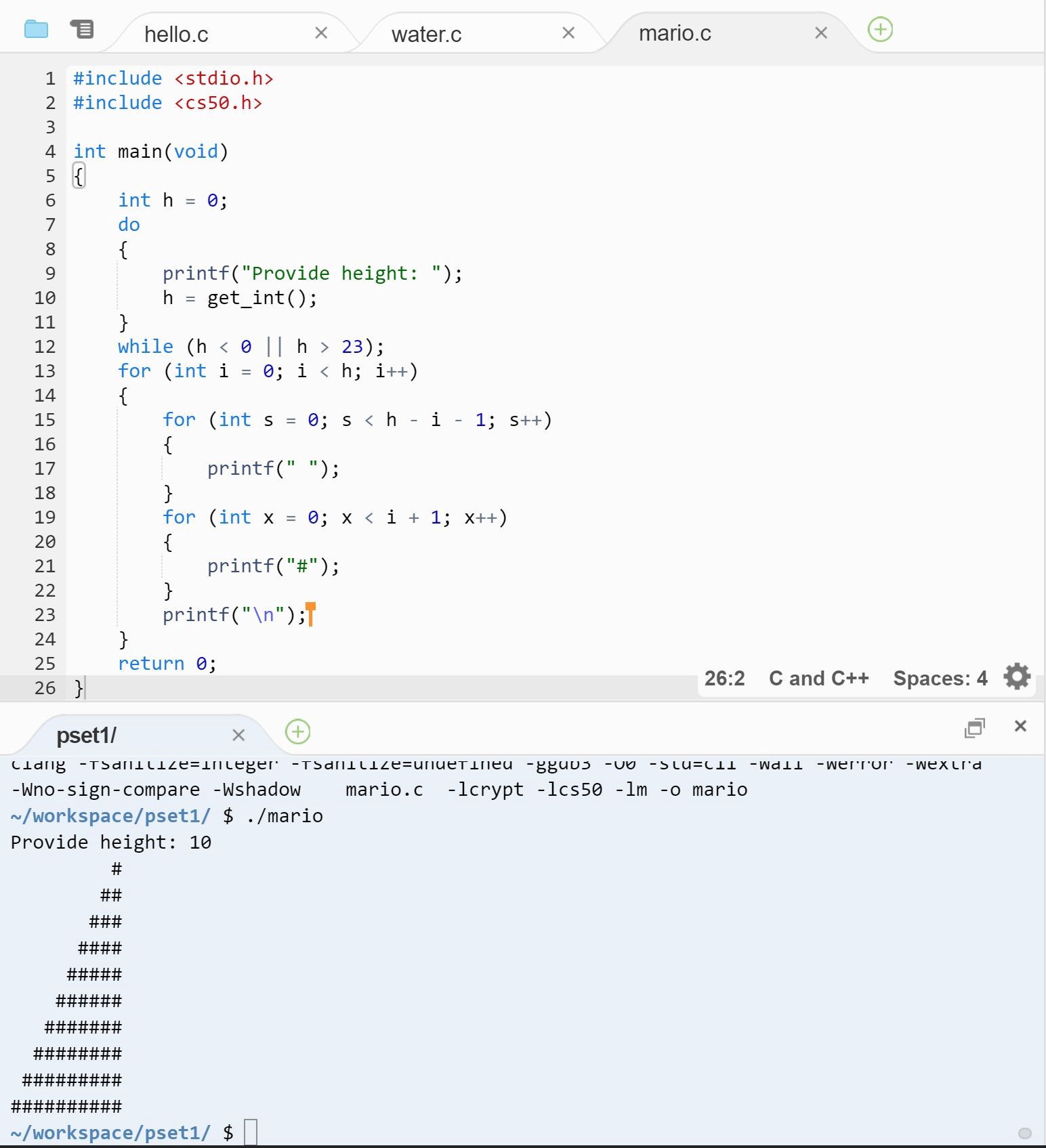Click the "./mario" command in terminal

285,815
